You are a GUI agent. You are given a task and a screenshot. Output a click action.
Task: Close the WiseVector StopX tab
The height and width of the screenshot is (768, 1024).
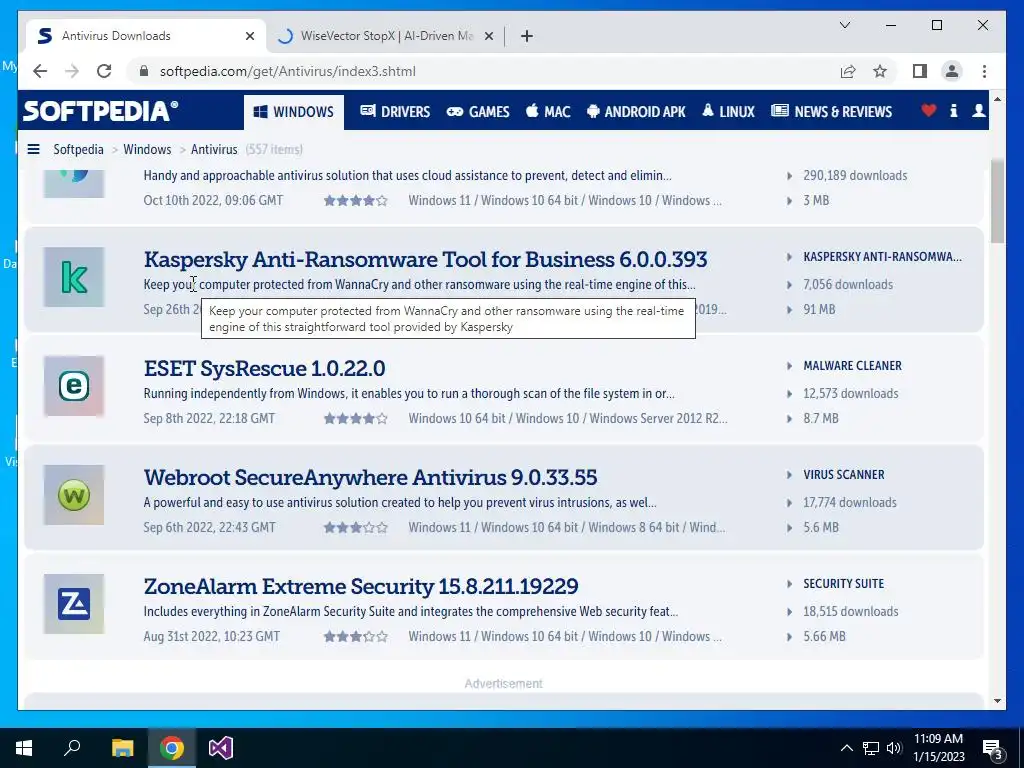pyautogui.click(x=488, y=36)
